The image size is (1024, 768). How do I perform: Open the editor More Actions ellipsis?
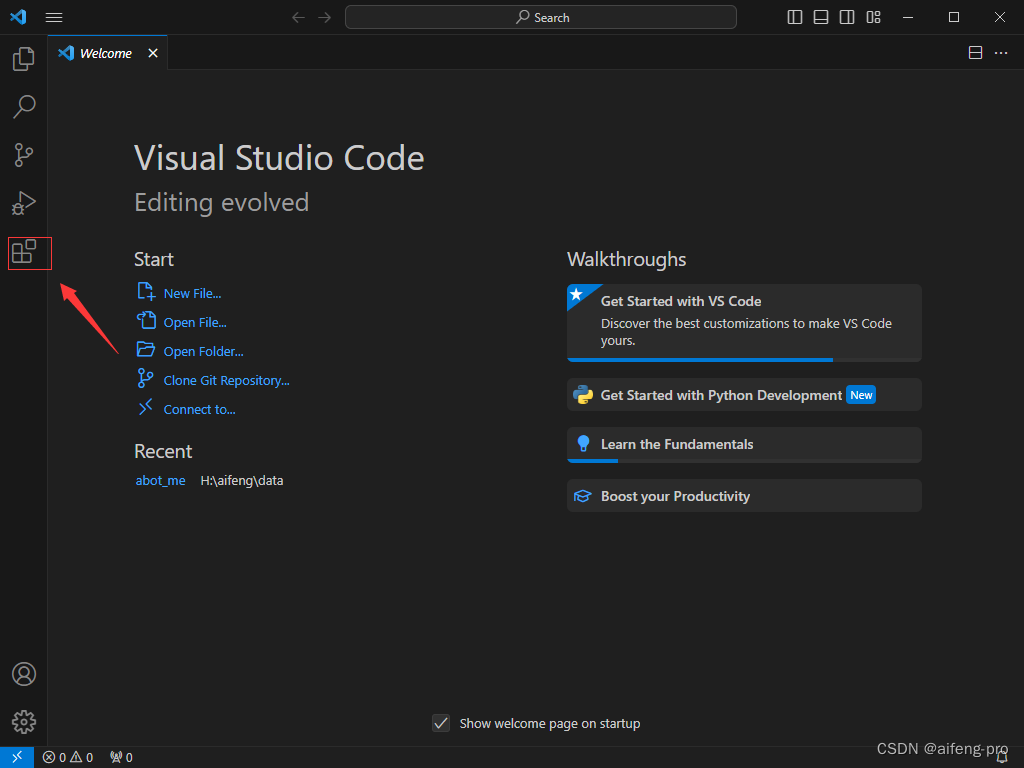(1000, 53)
